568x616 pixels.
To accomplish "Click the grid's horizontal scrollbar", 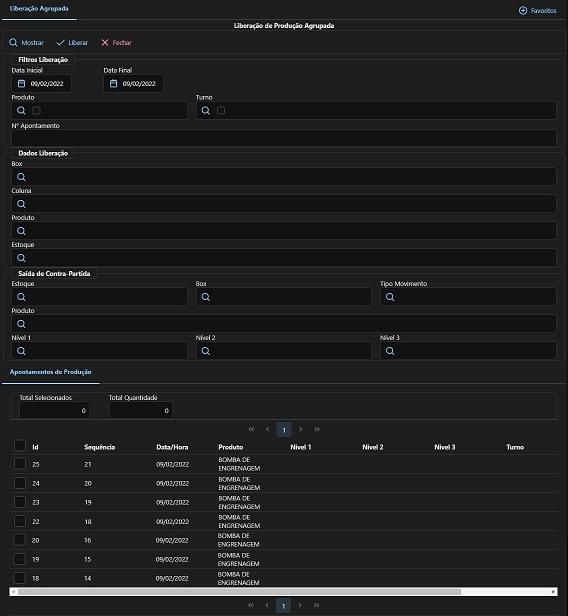I will pos(283,591).
